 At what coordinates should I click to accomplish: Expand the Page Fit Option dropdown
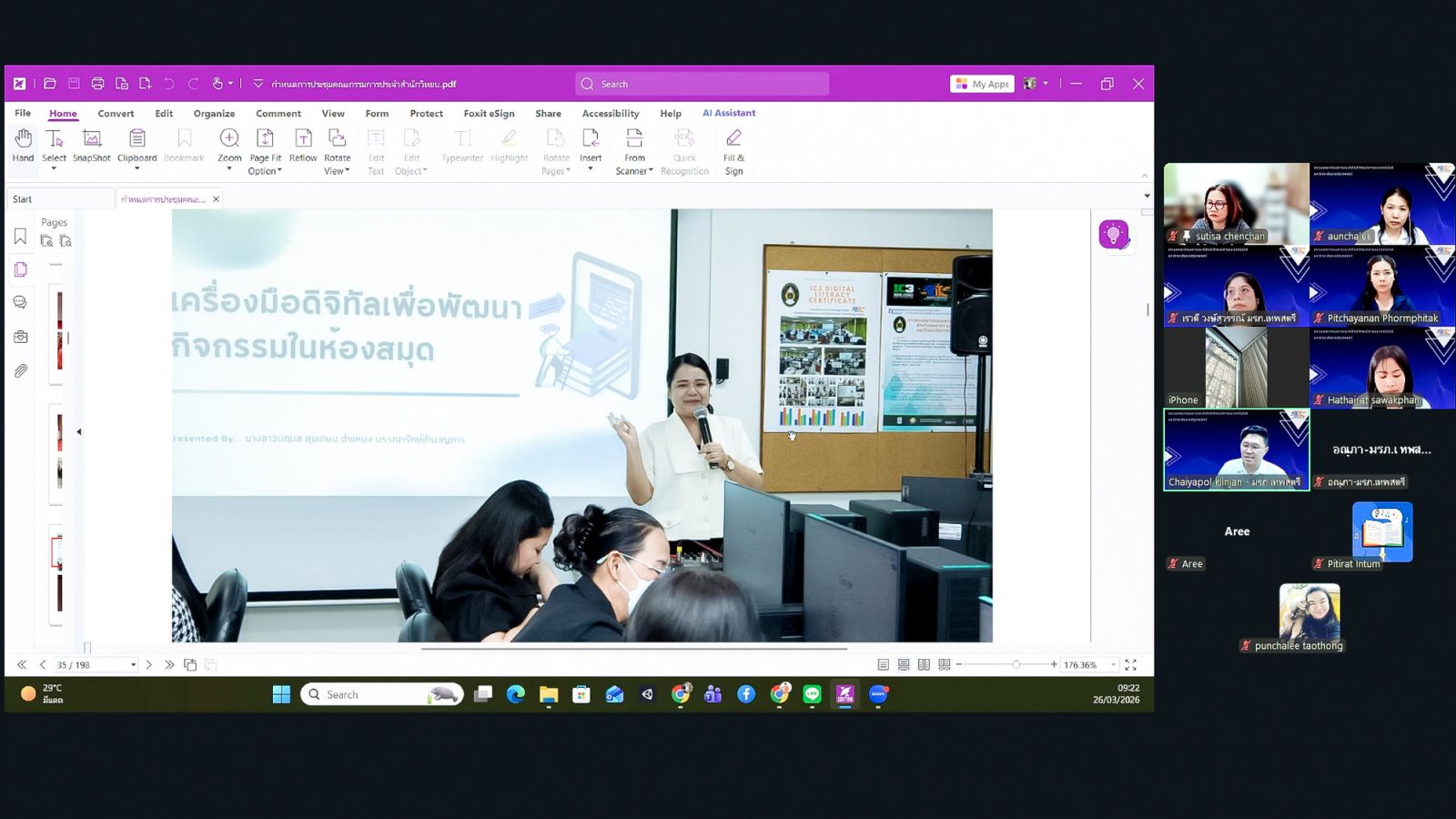click(265, 171)
